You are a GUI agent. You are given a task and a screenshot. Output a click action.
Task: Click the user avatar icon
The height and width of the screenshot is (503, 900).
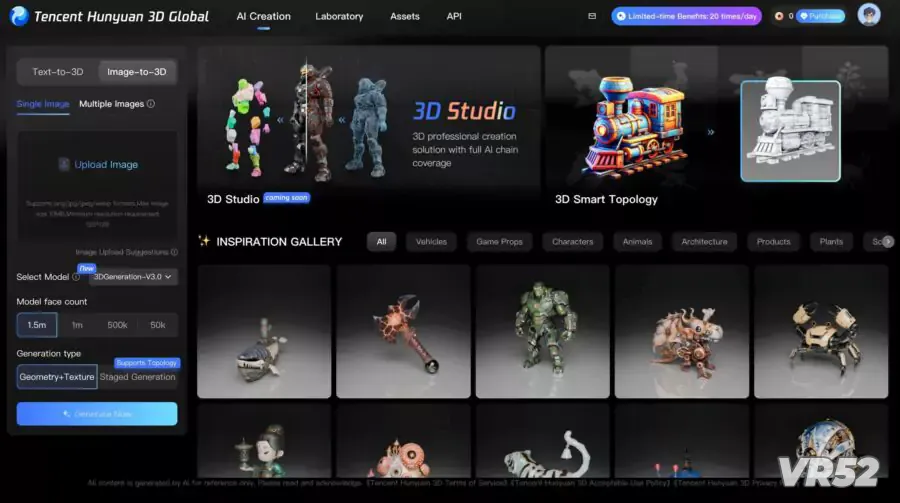coord(869,16)
